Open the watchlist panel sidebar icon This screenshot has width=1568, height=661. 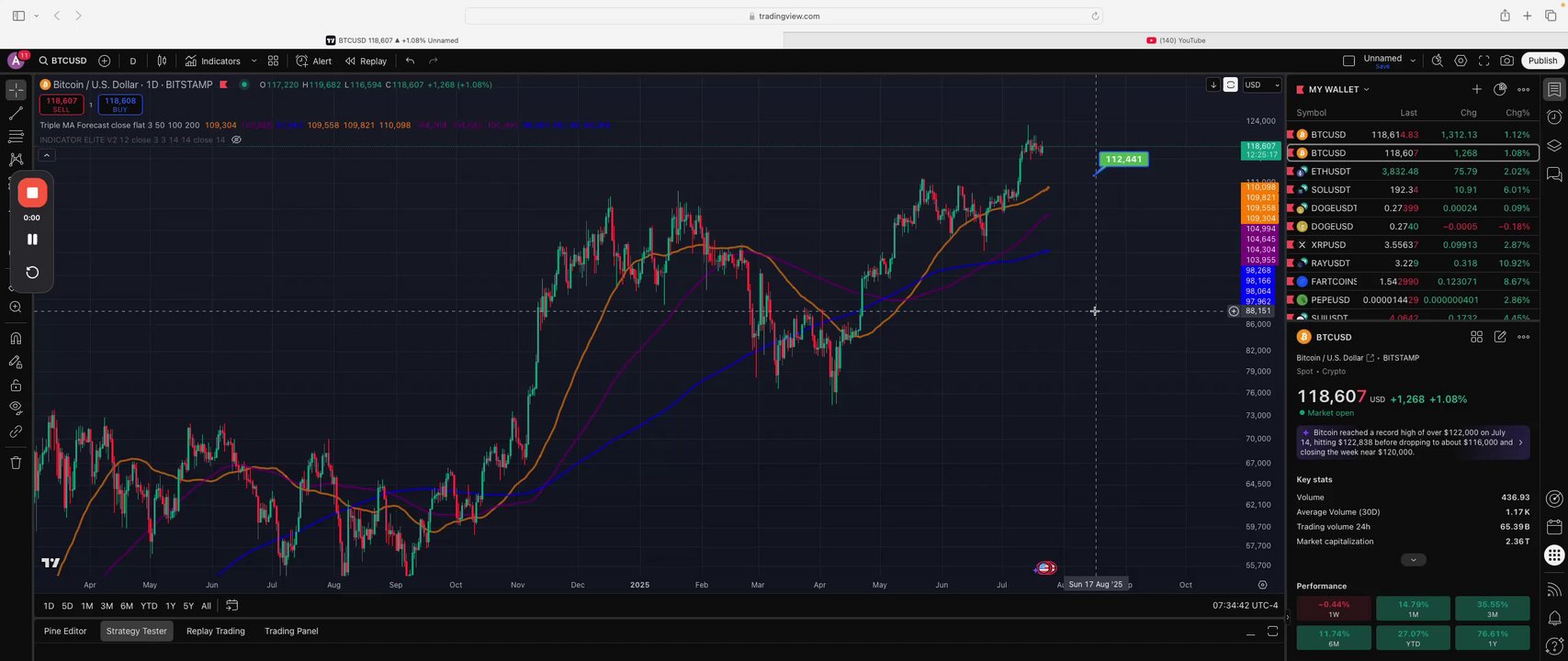tap(1554, 89)
